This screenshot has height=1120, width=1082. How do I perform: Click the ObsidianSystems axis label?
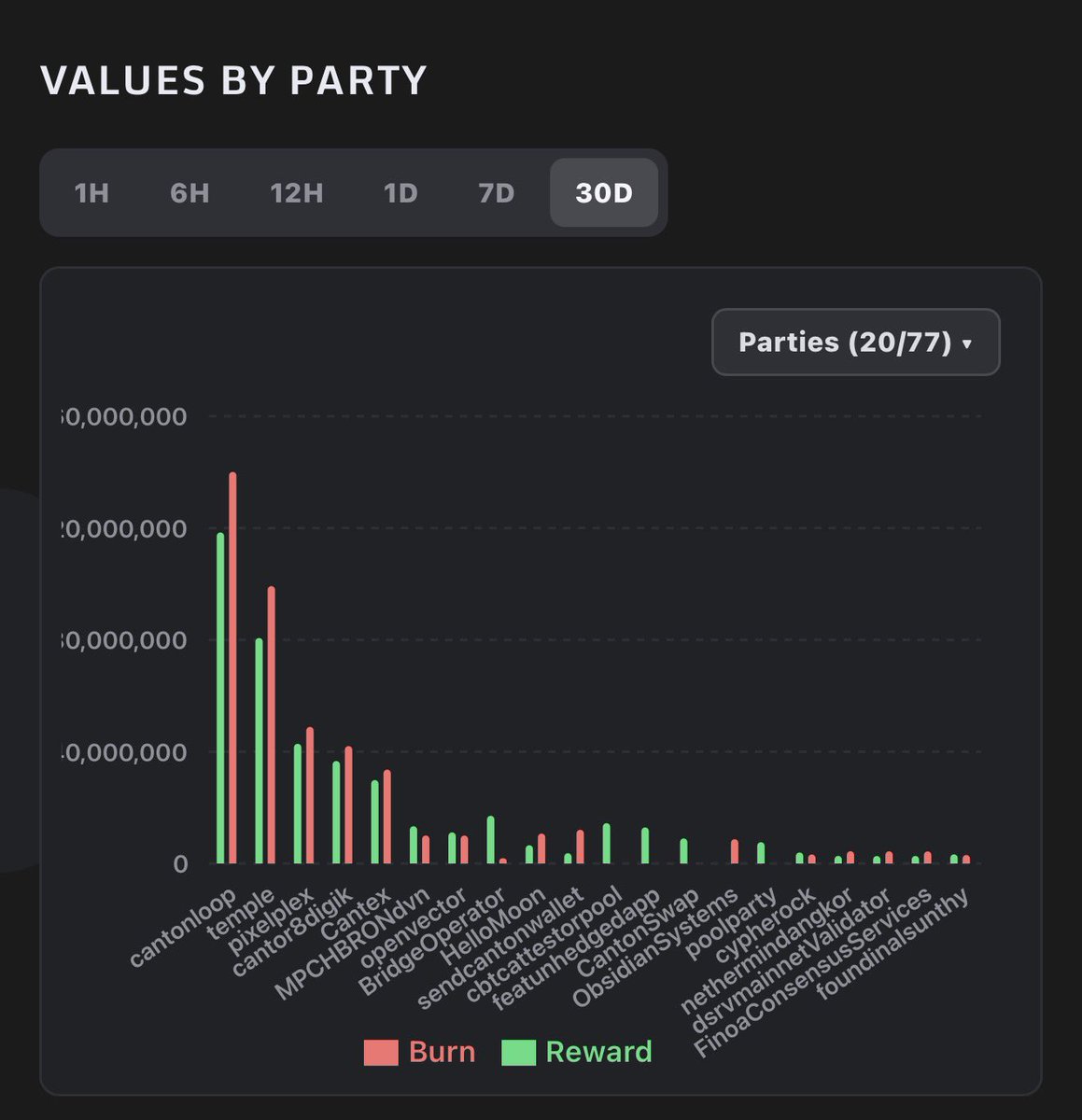[x=654, y=947]
